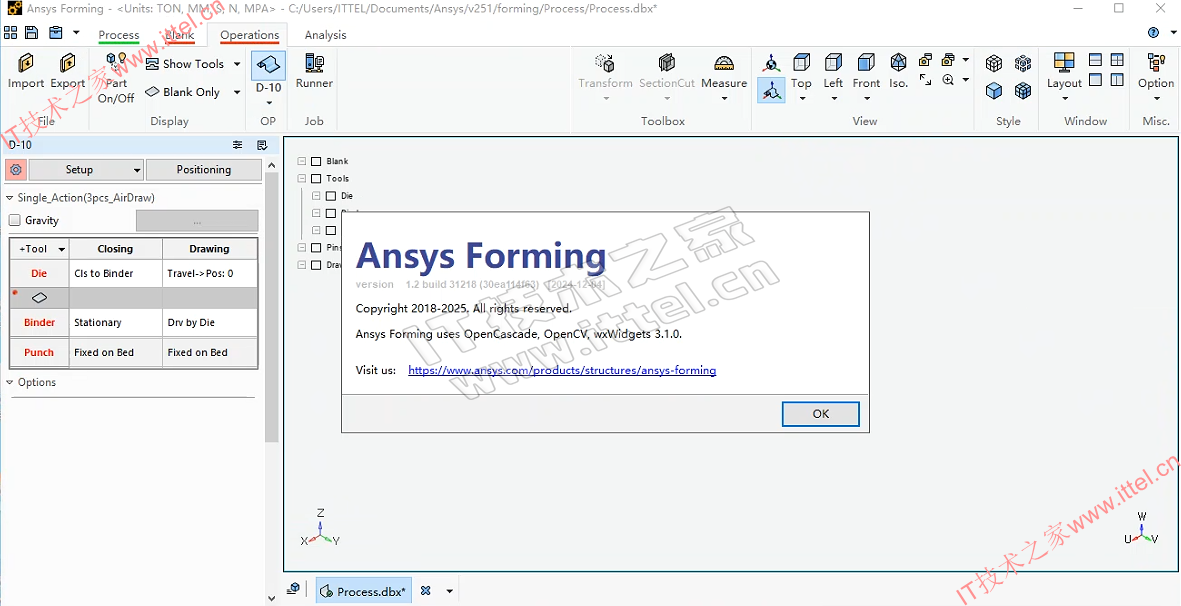Screen dimensions: 1181x606
Task: Click the Top view cube icon
Action: pyautogui.click(x=801, y=62)
